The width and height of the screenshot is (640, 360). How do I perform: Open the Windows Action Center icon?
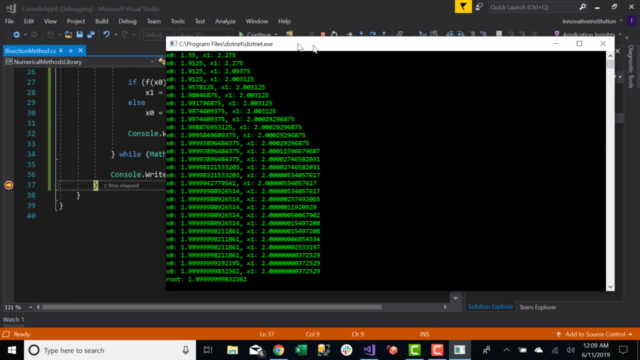point(623,350)
